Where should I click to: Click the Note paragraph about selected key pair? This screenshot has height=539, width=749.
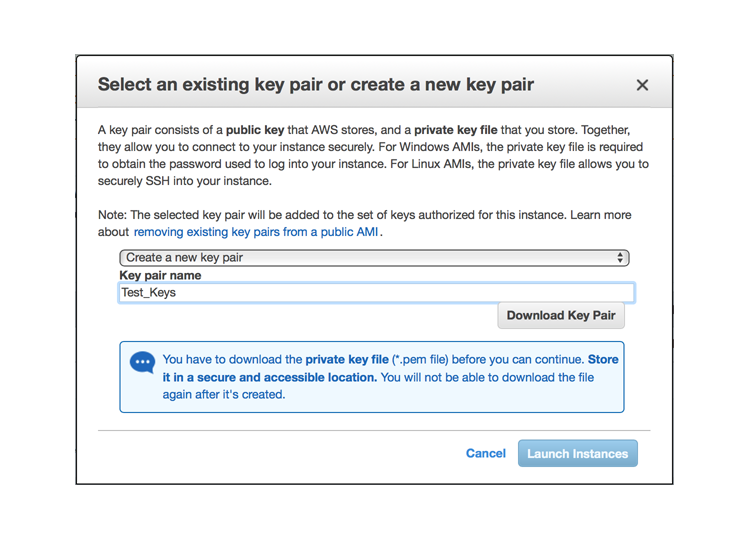[x=364, y=224]
